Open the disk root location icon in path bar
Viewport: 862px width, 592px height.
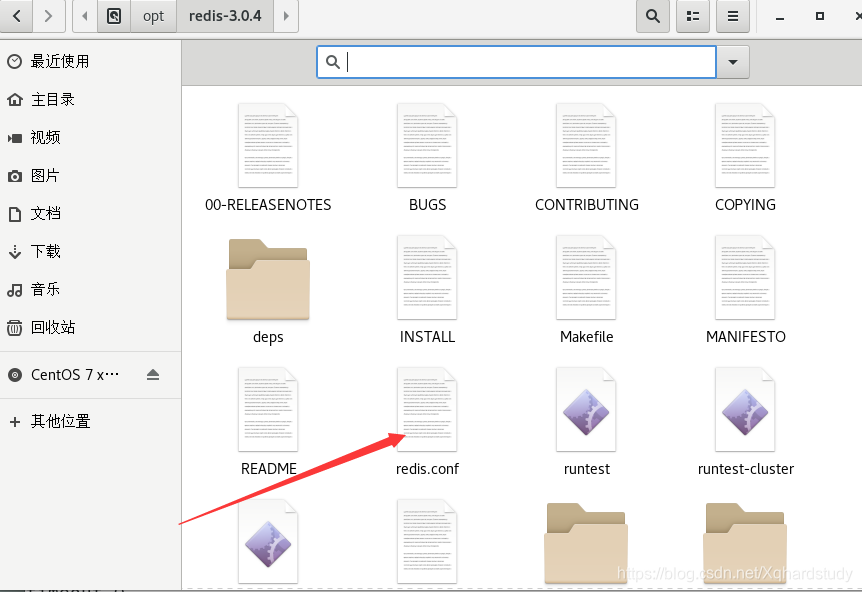114,16
